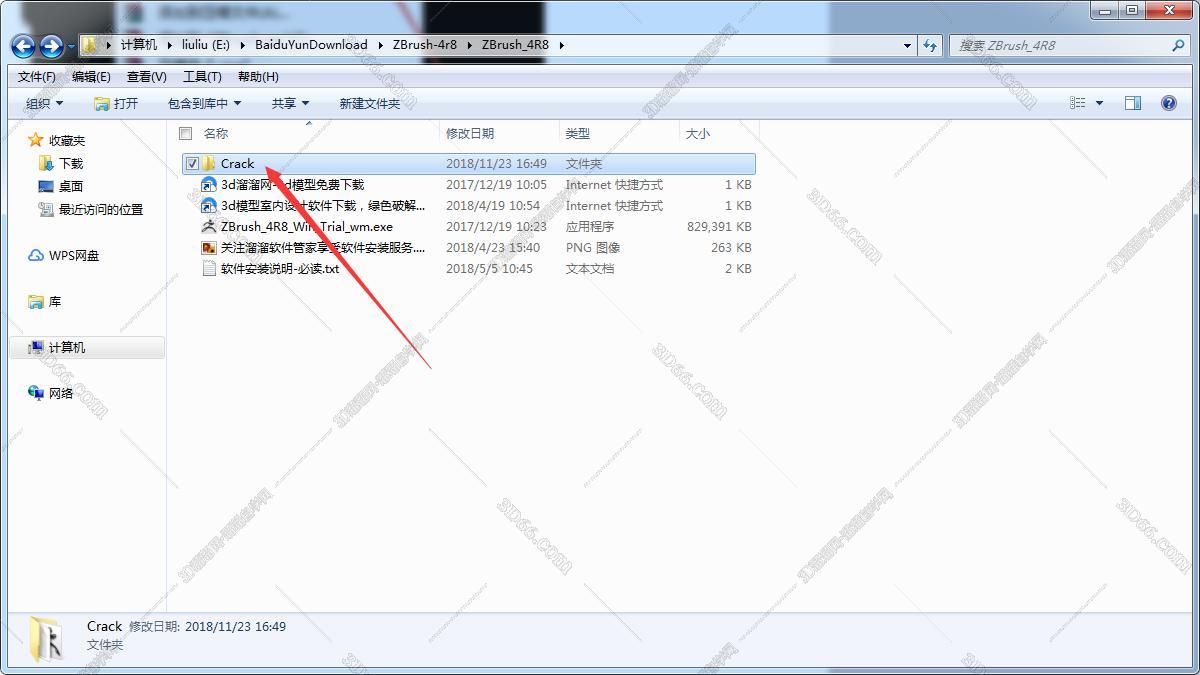Toggle the select-all checkbox in header

click(x=185, y=133)
